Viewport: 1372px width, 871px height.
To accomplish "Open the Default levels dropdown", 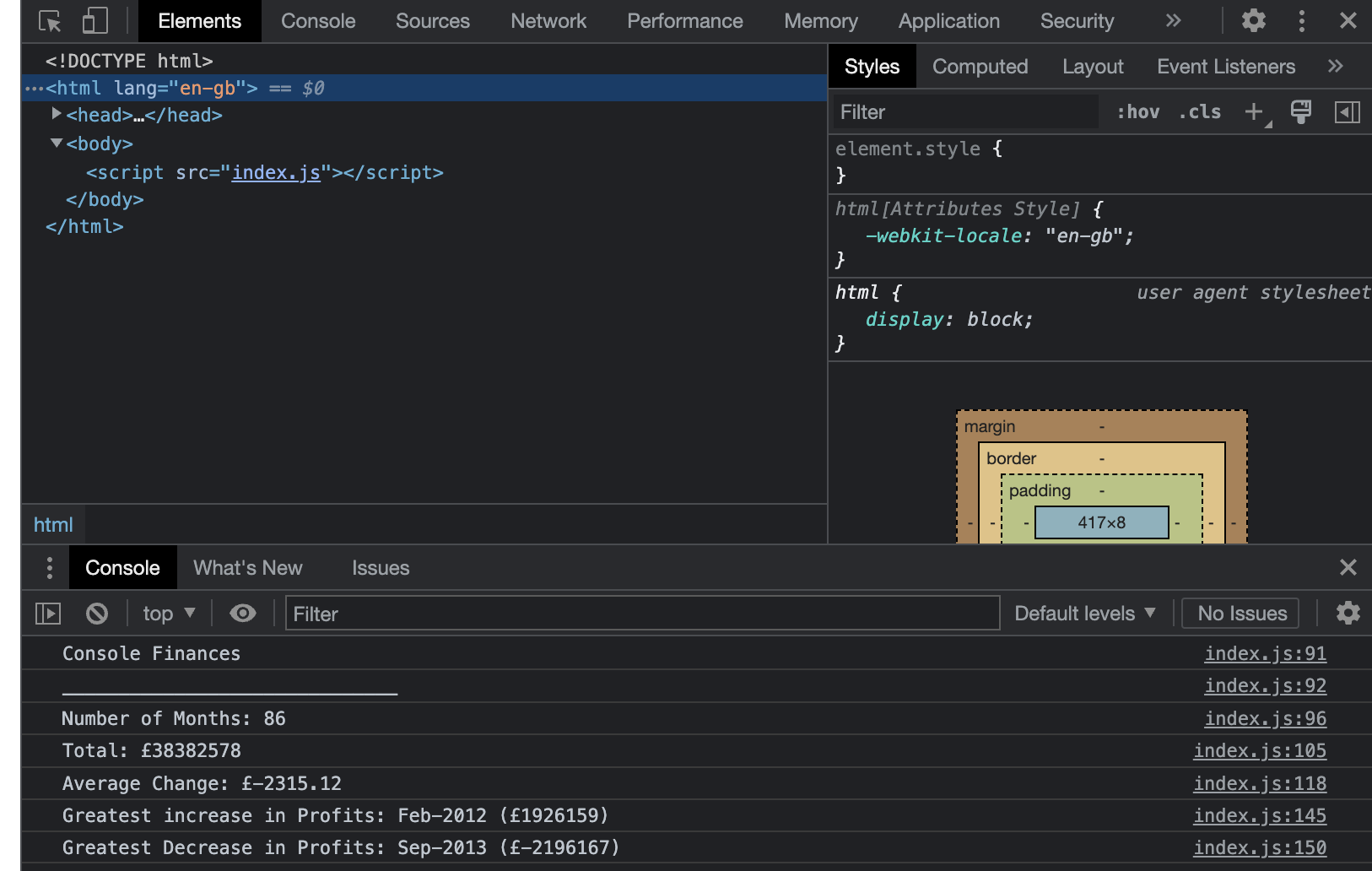I will [x=1085, y=614].
